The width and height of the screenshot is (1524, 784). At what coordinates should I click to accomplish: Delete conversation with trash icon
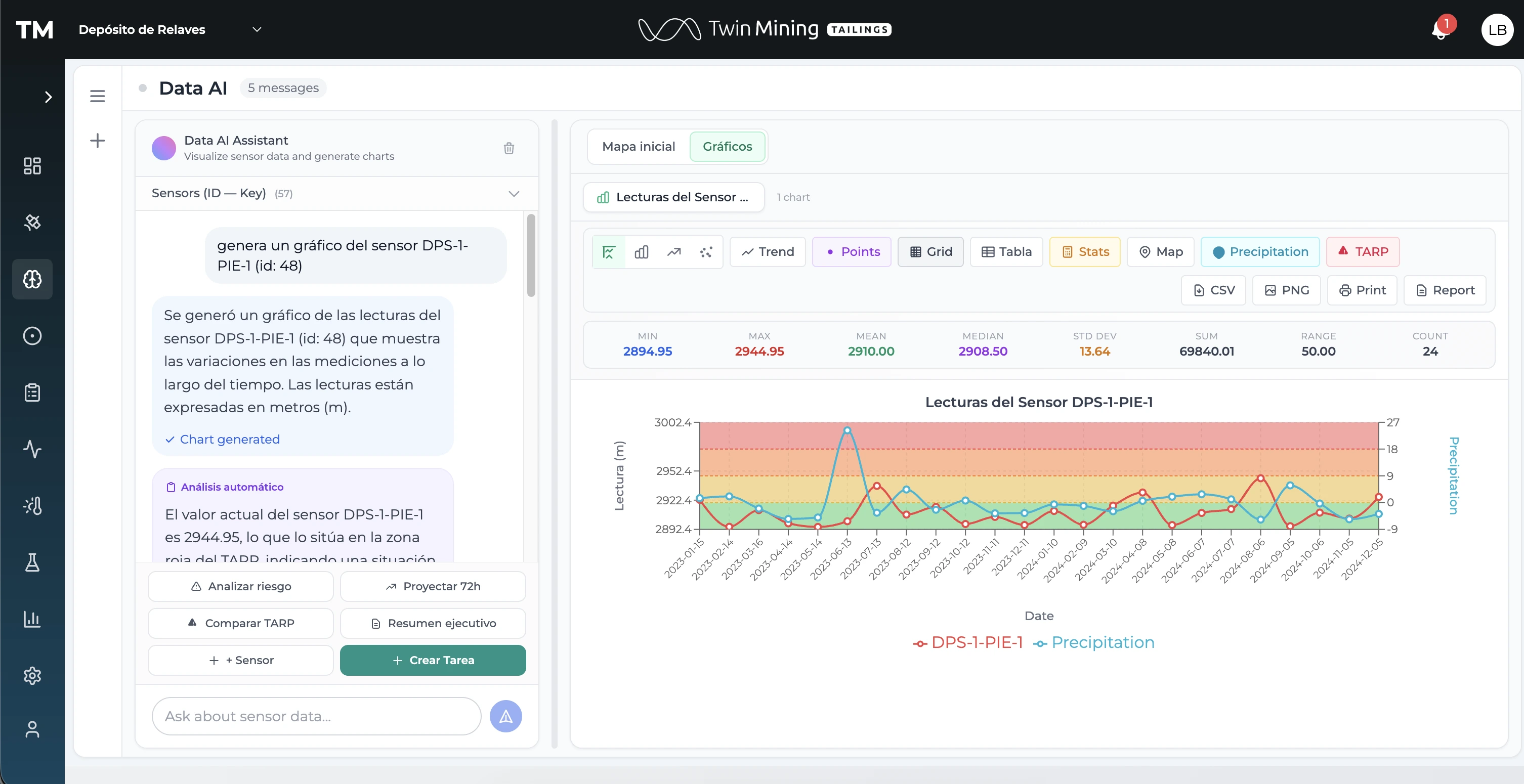(509, 148)
